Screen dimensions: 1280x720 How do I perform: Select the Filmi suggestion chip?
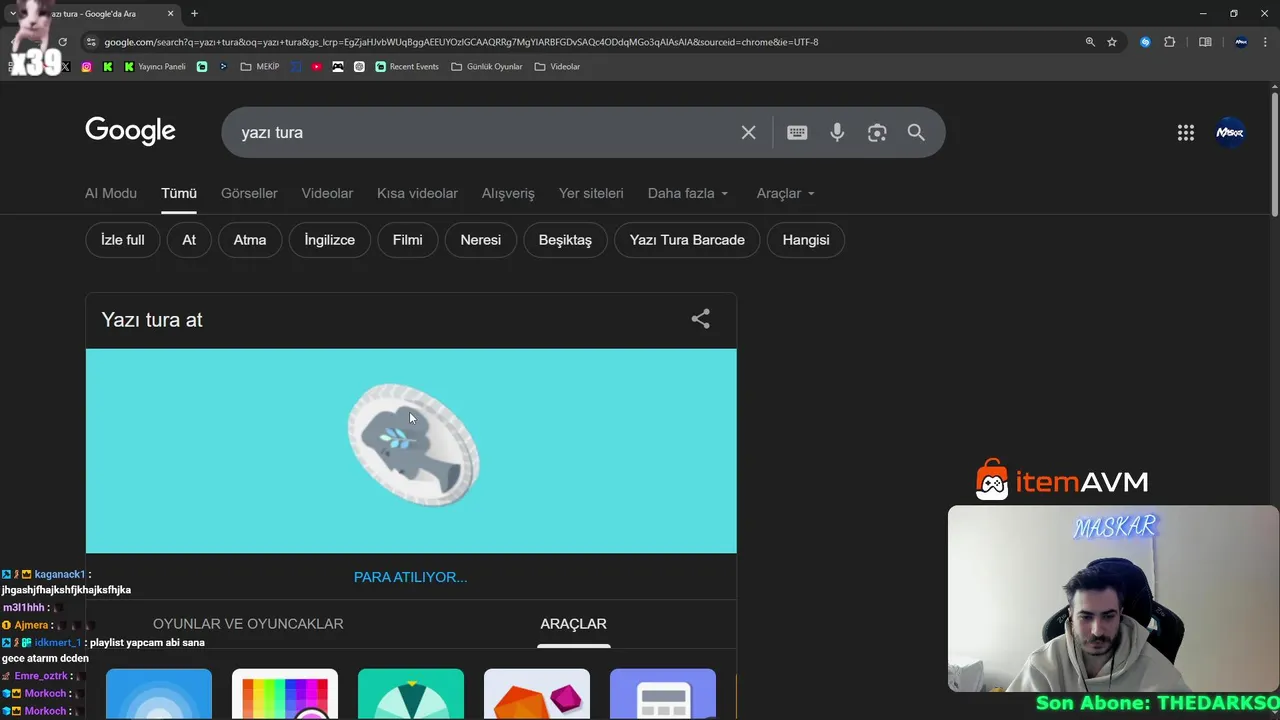(x=407, y=240)
